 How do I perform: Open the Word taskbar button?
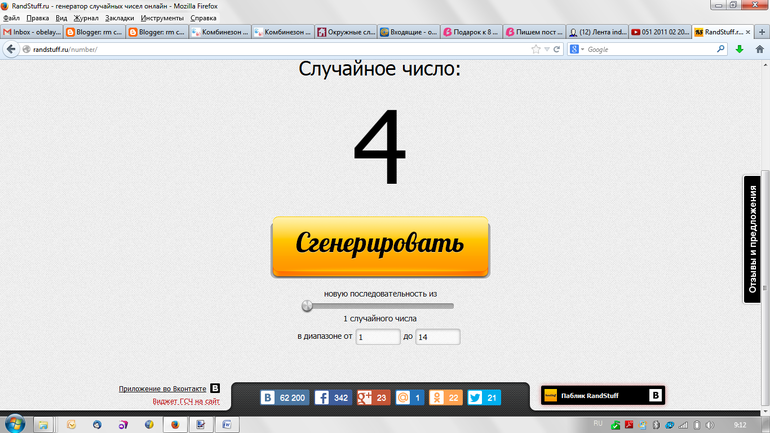click(x=227, y=425)
